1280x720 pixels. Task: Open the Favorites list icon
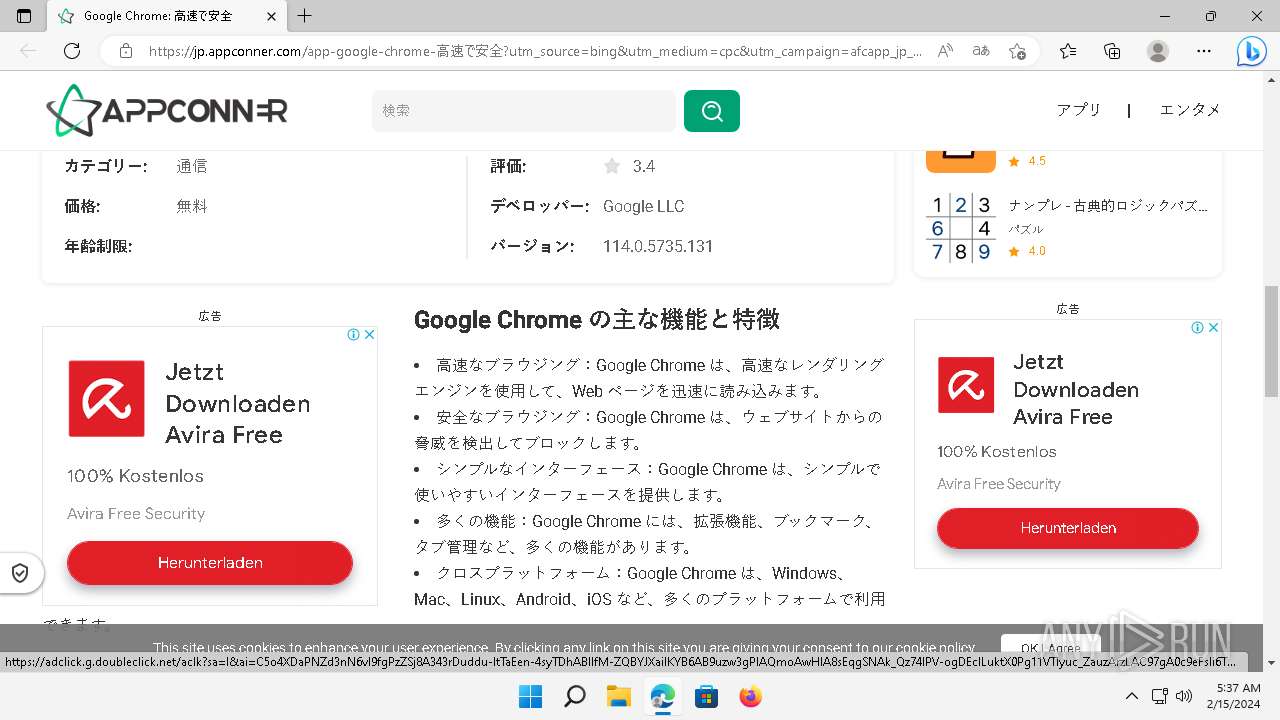click(x=1068, y=51)
